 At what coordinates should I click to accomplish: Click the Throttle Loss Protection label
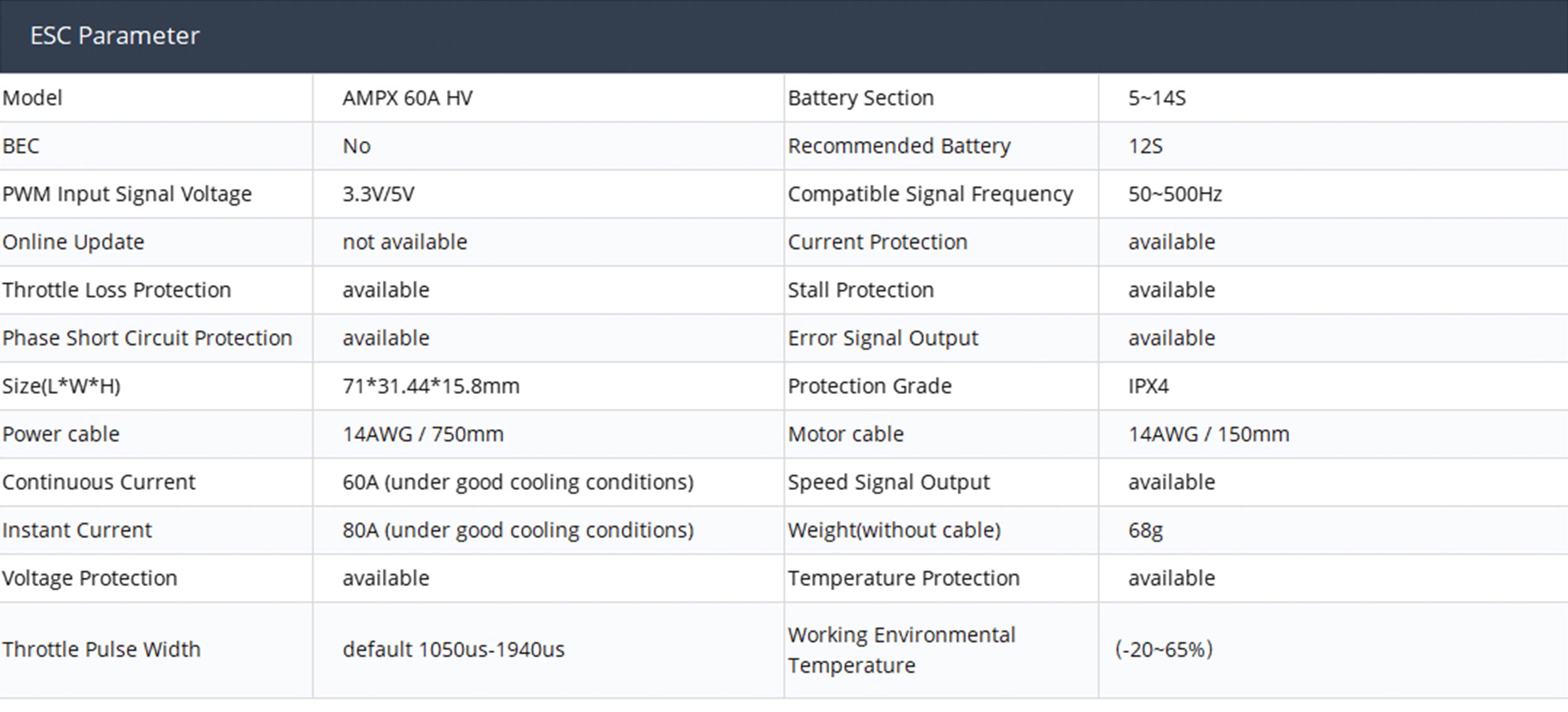pyautogui.click(x=117, y=290)
